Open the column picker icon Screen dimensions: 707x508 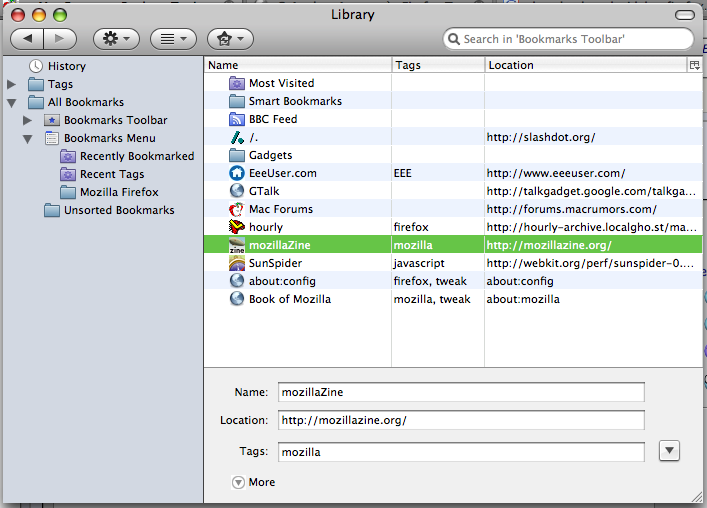(x=695, y=65)
